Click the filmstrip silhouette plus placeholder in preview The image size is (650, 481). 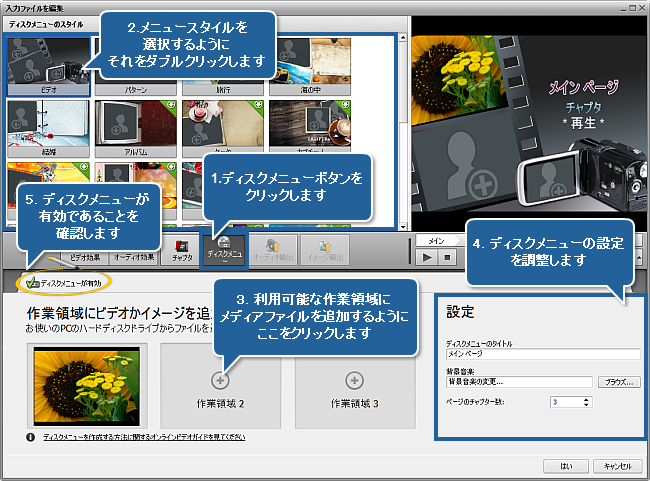[483, 185]
